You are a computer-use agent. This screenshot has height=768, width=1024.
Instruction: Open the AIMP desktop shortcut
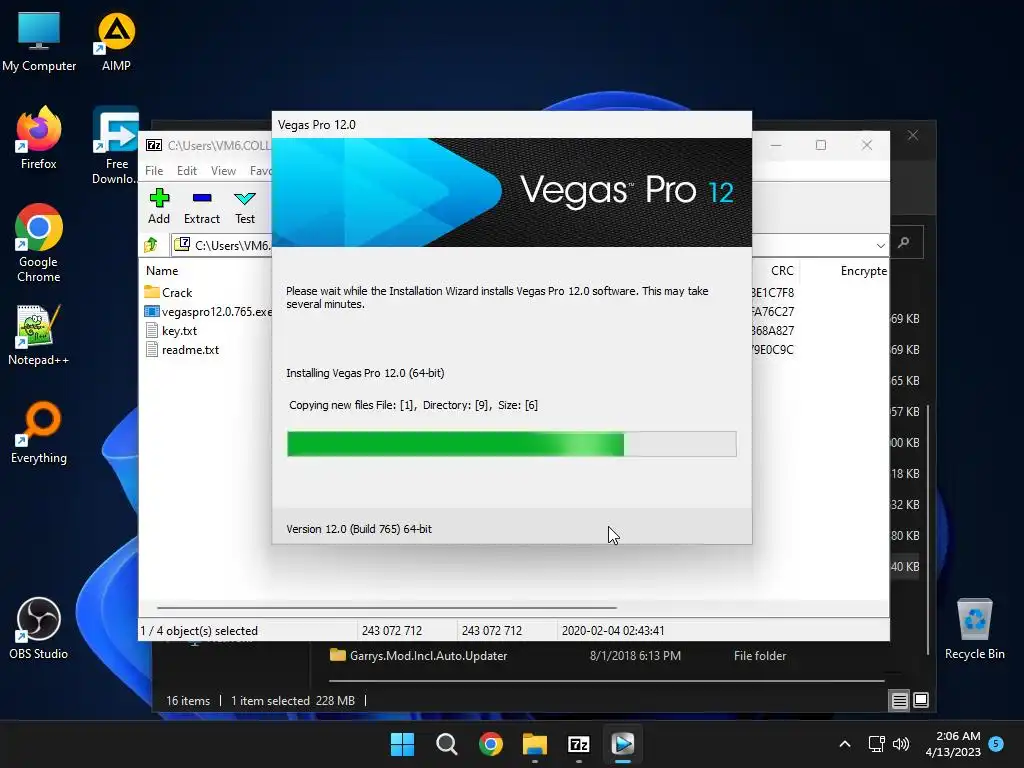tap(116, 41)
